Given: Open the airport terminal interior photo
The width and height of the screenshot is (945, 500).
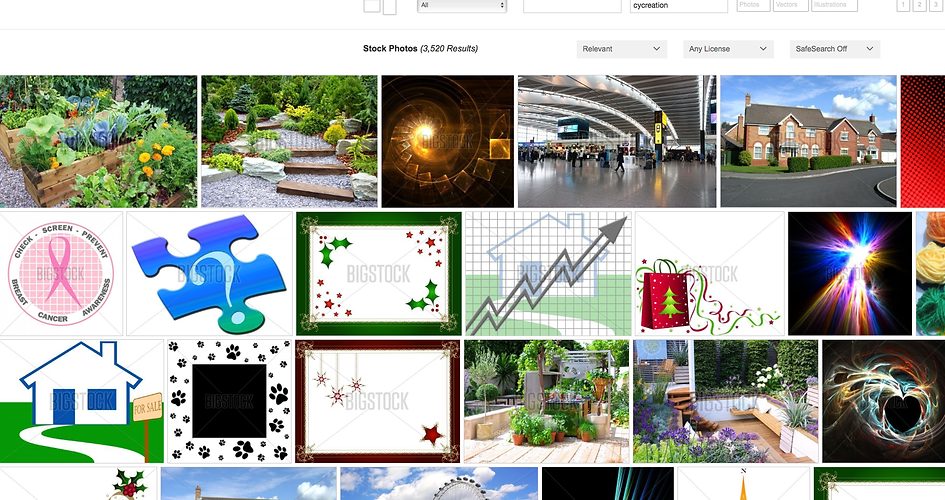Looking at the screenshot, I should (x=617, y=142).
